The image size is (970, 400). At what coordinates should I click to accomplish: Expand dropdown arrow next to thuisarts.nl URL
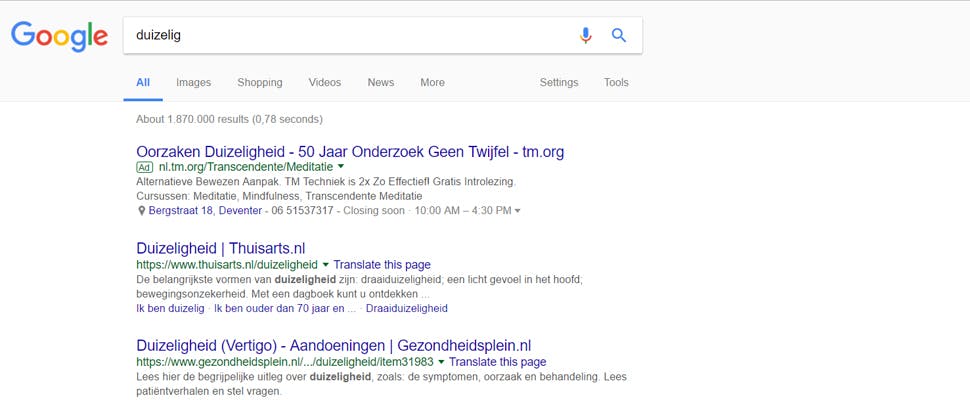coord(326,265)
